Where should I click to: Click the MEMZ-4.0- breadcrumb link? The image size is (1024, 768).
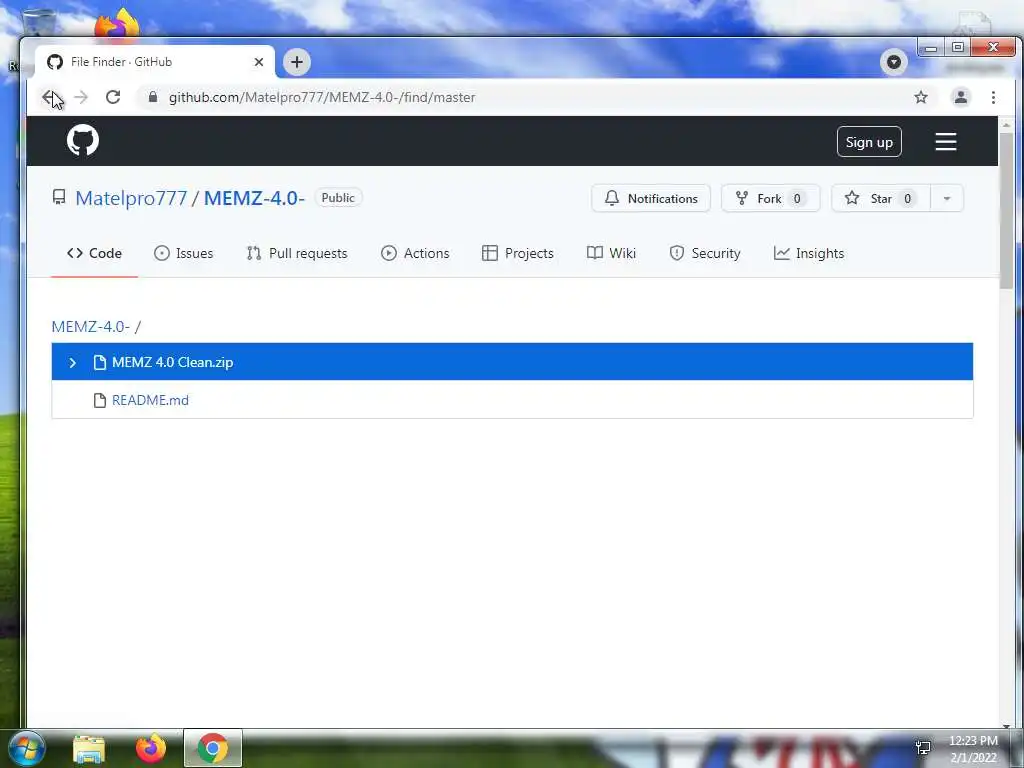(91, 327)
